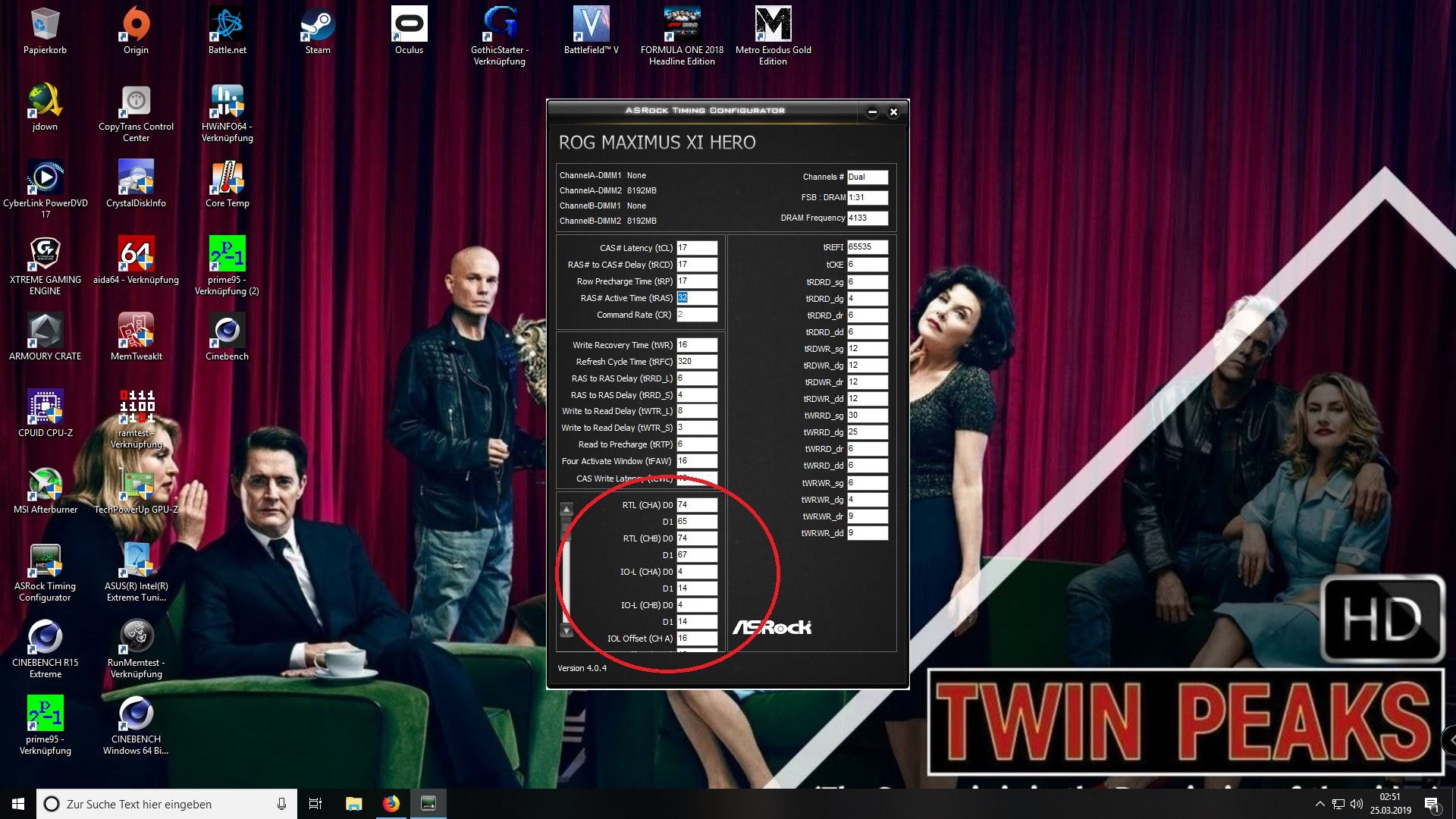Click the RTL (CHA) D0 field
Image resolution: width=1456 pixels, height=819 pixels.
tap(696, 505)
